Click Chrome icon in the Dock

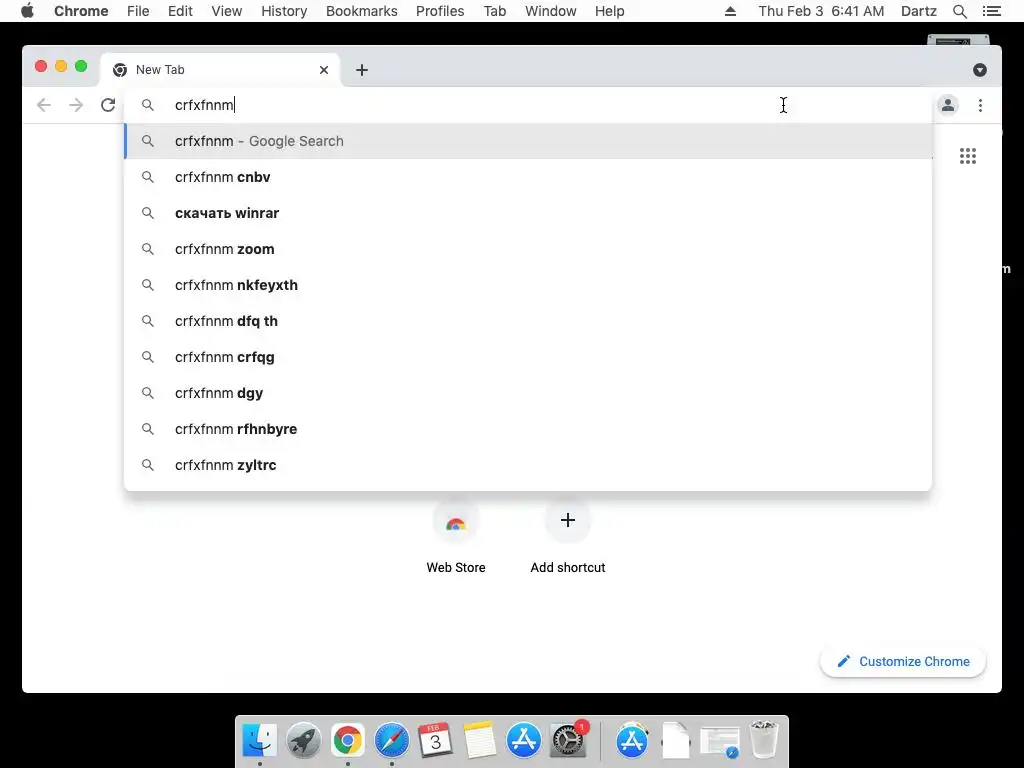[347, 741]
